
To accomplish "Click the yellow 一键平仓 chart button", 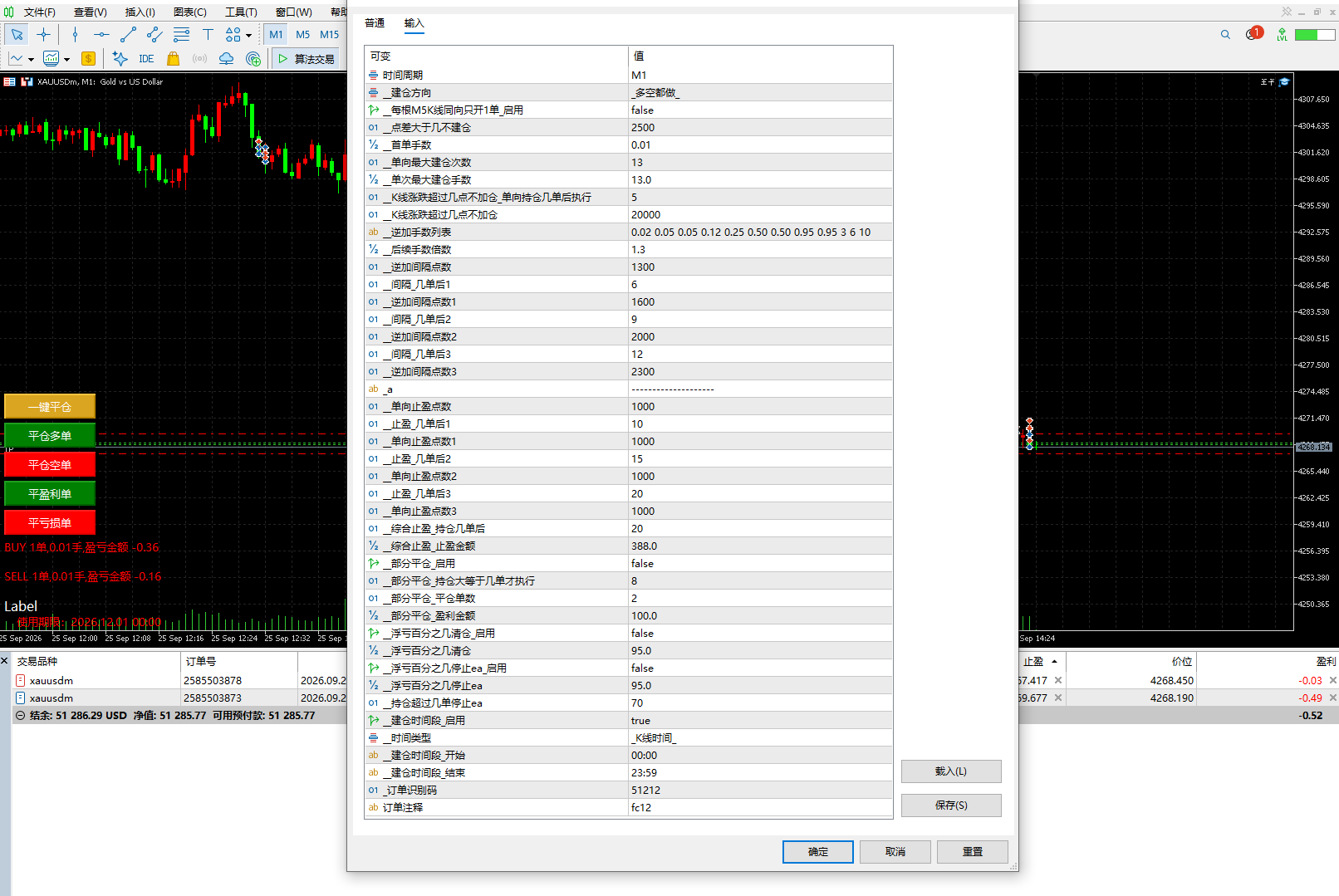I will (x=50, y=407).
